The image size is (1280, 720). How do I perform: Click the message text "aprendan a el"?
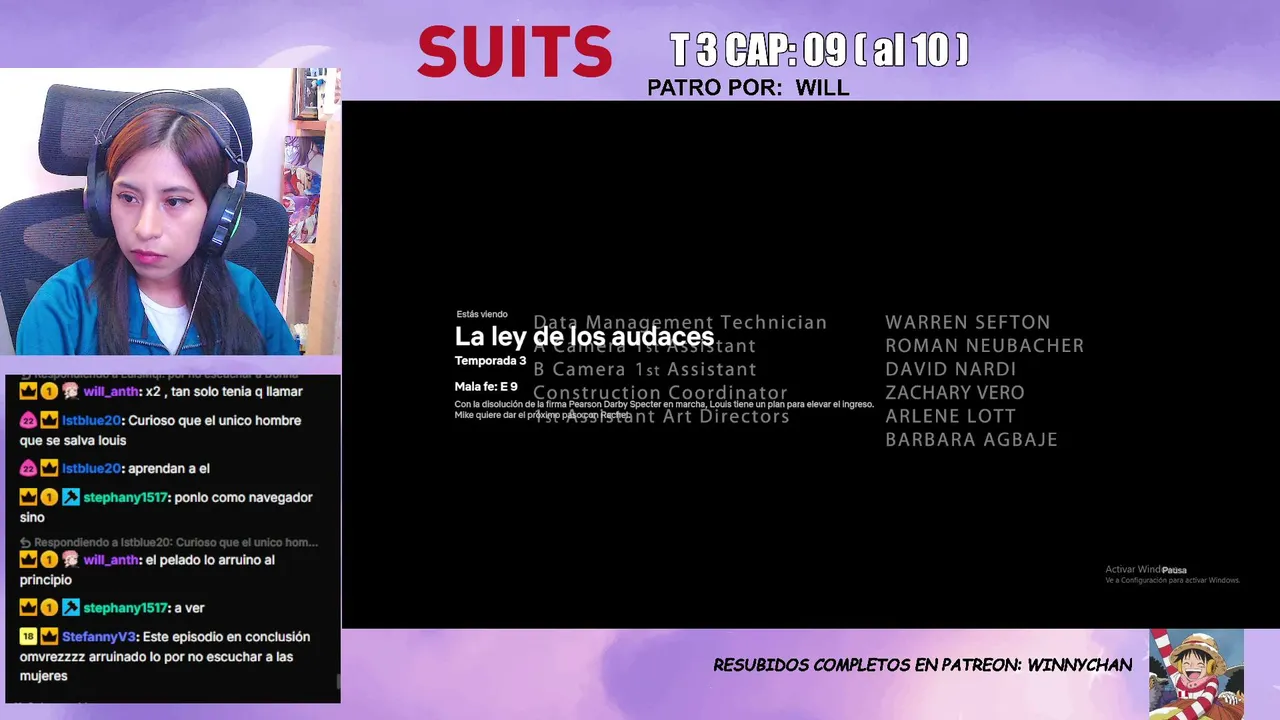pyautogui.click(x=169, y=469)
